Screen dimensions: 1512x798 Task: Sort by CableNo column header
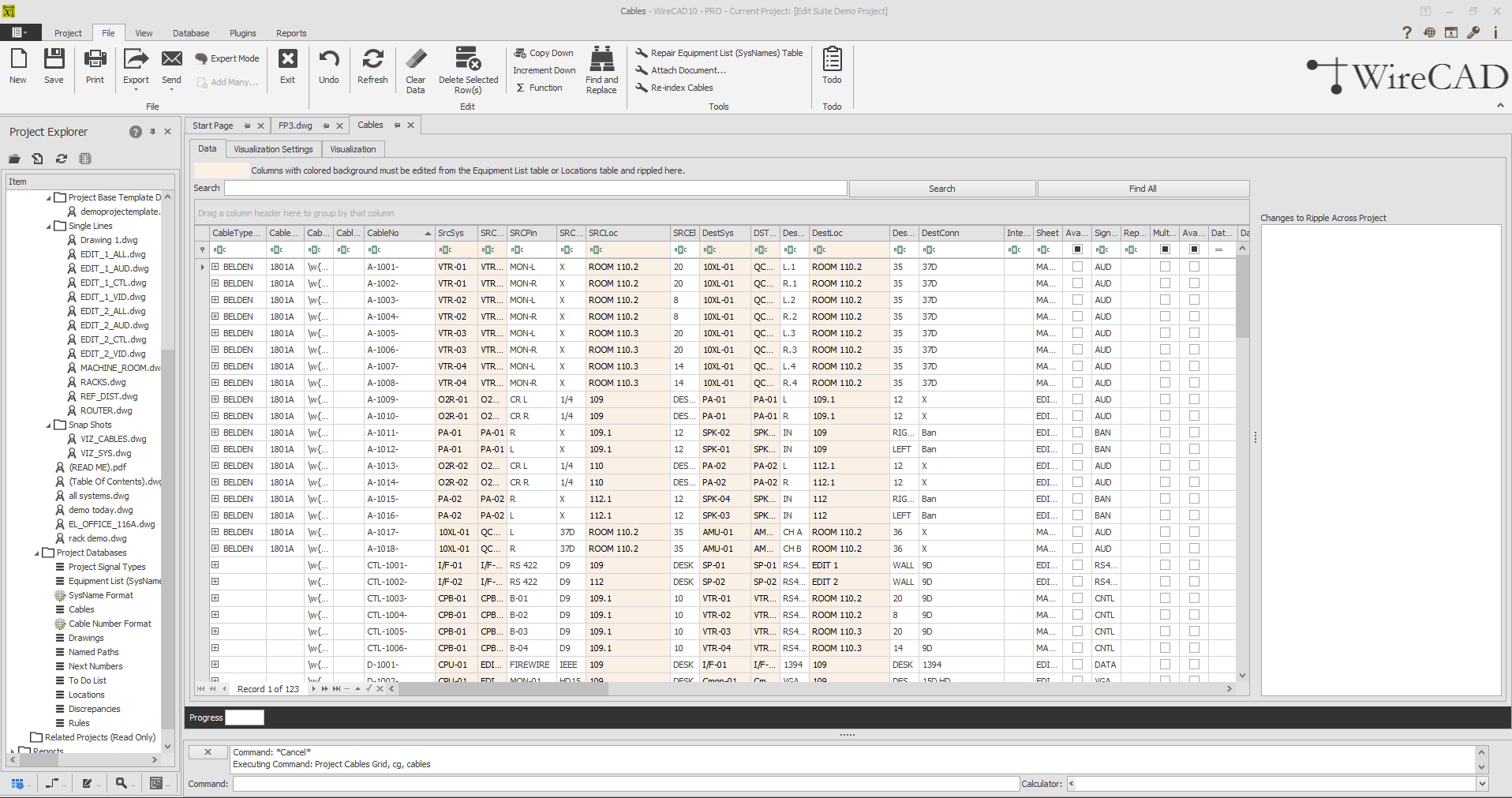(x=399, y=233)
